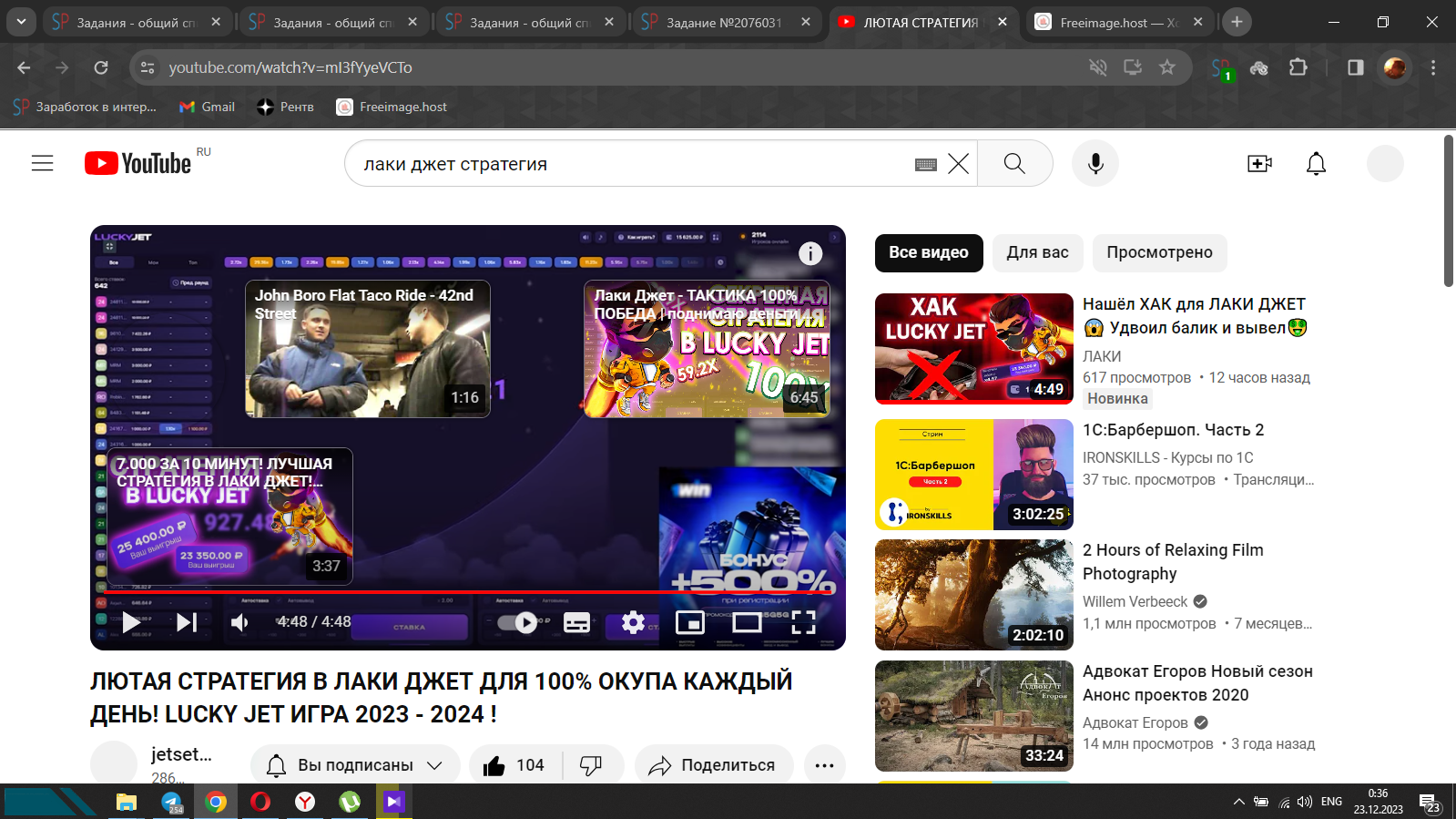Open 1С:Барбершоп. Часть 2 video title
Viewport: 1456px width, 819px height.
(x=1173, y=430)
